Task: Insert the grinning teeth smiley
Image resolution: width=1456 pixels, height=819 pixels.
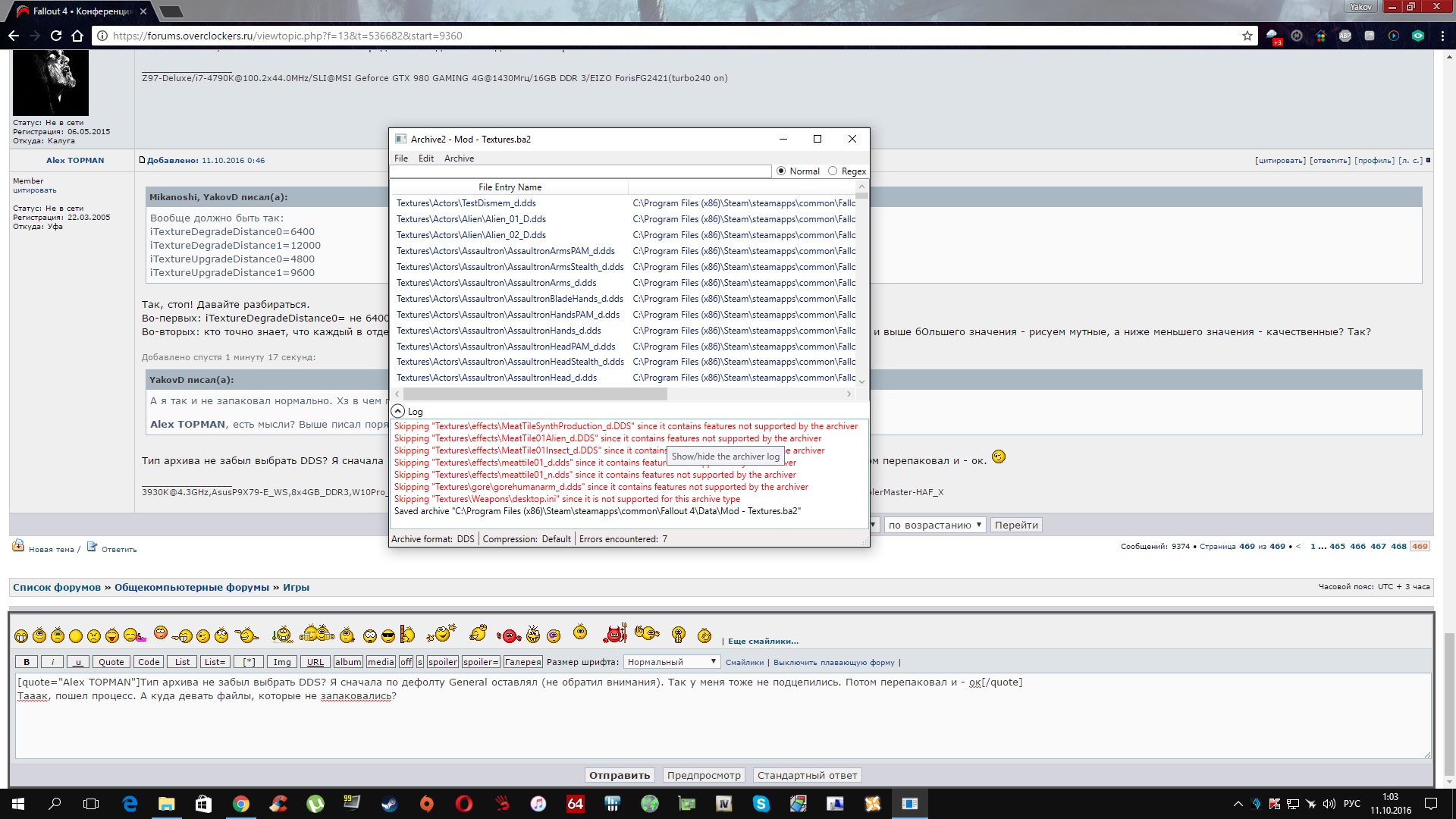Action: pos(21,636)
